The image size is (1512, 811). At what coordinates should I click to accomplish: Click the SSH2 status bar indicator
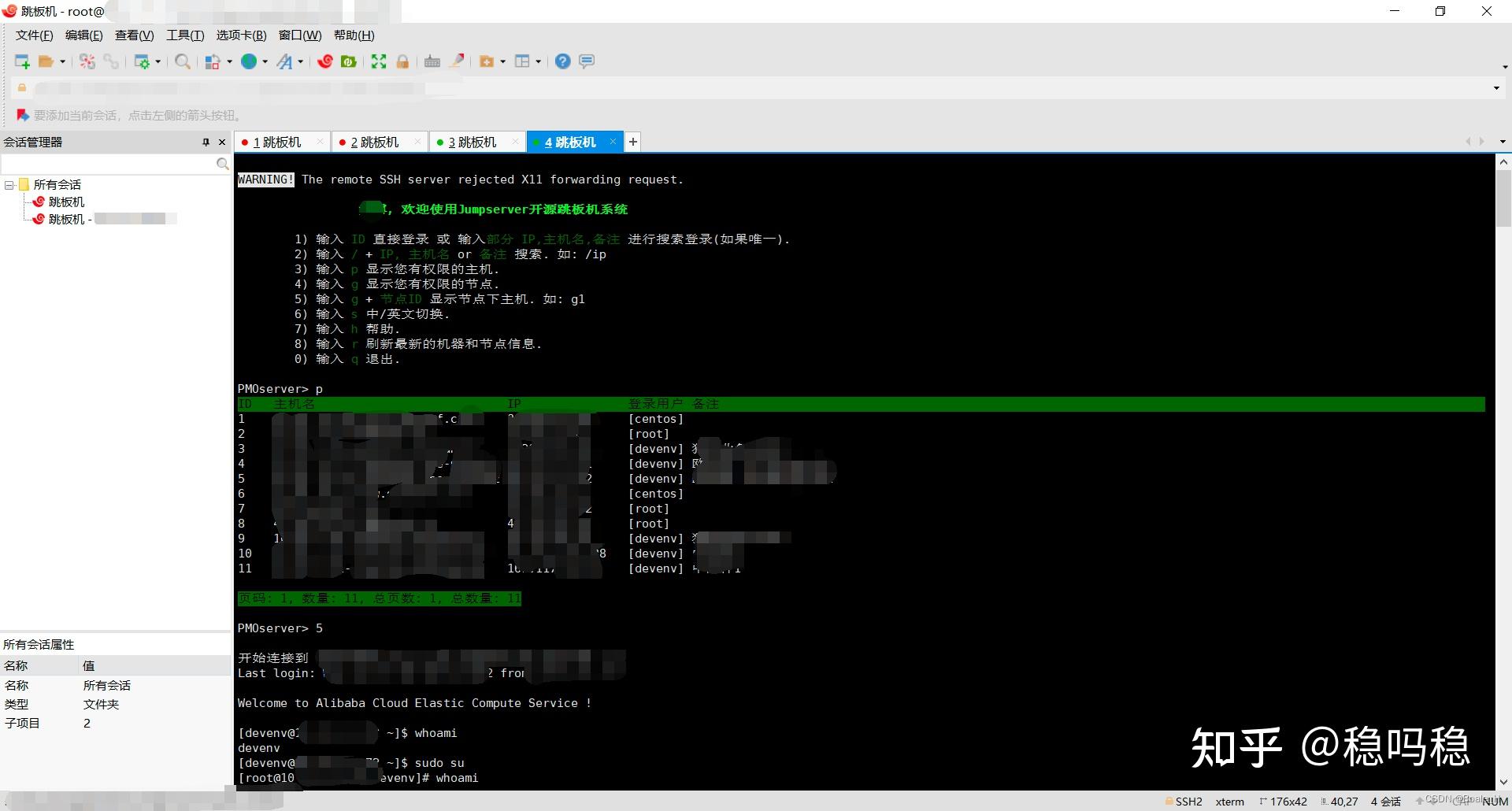coord(1184,802)
